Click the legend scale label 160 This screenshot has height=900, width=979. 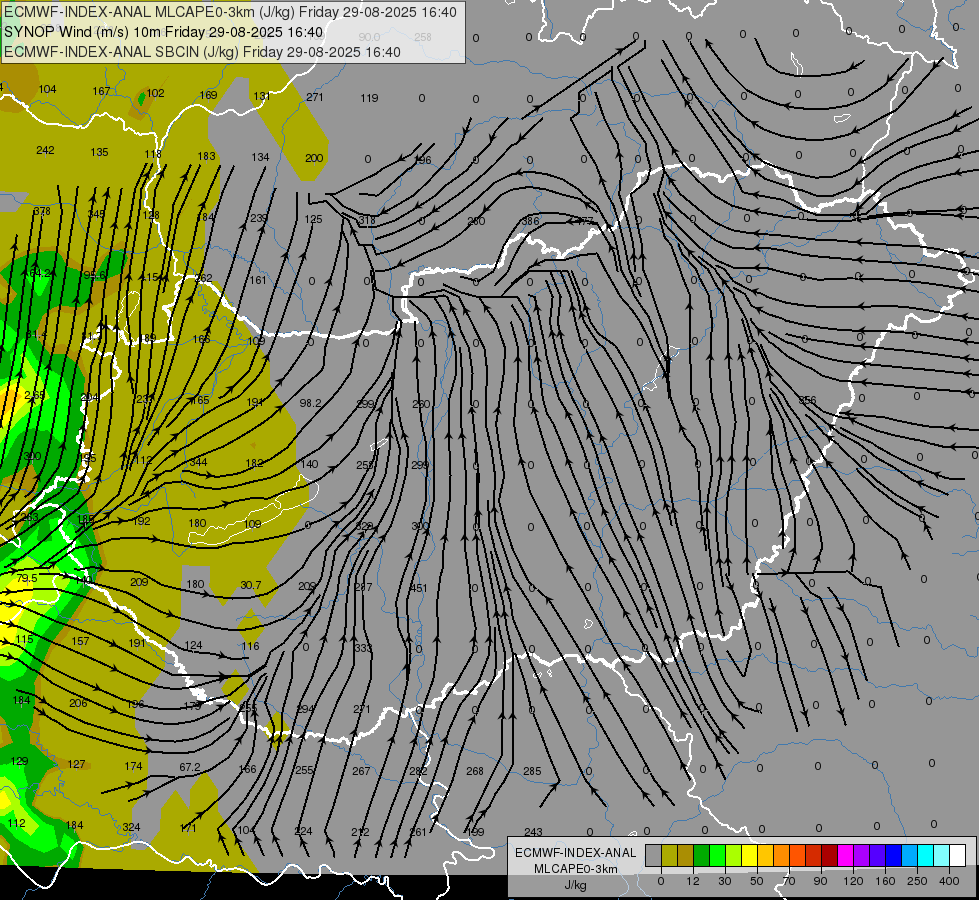[x=885, y=881]
